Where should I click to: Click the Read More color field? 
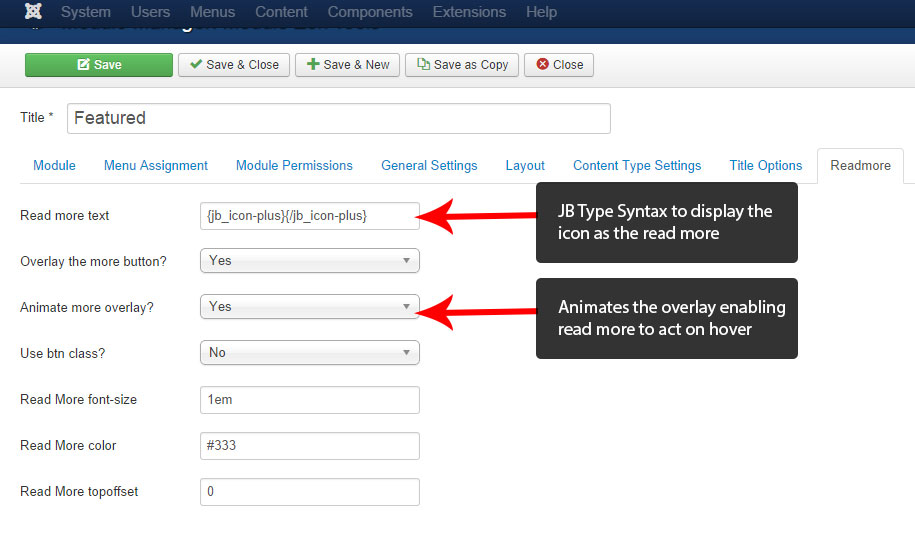coord(310,446)
